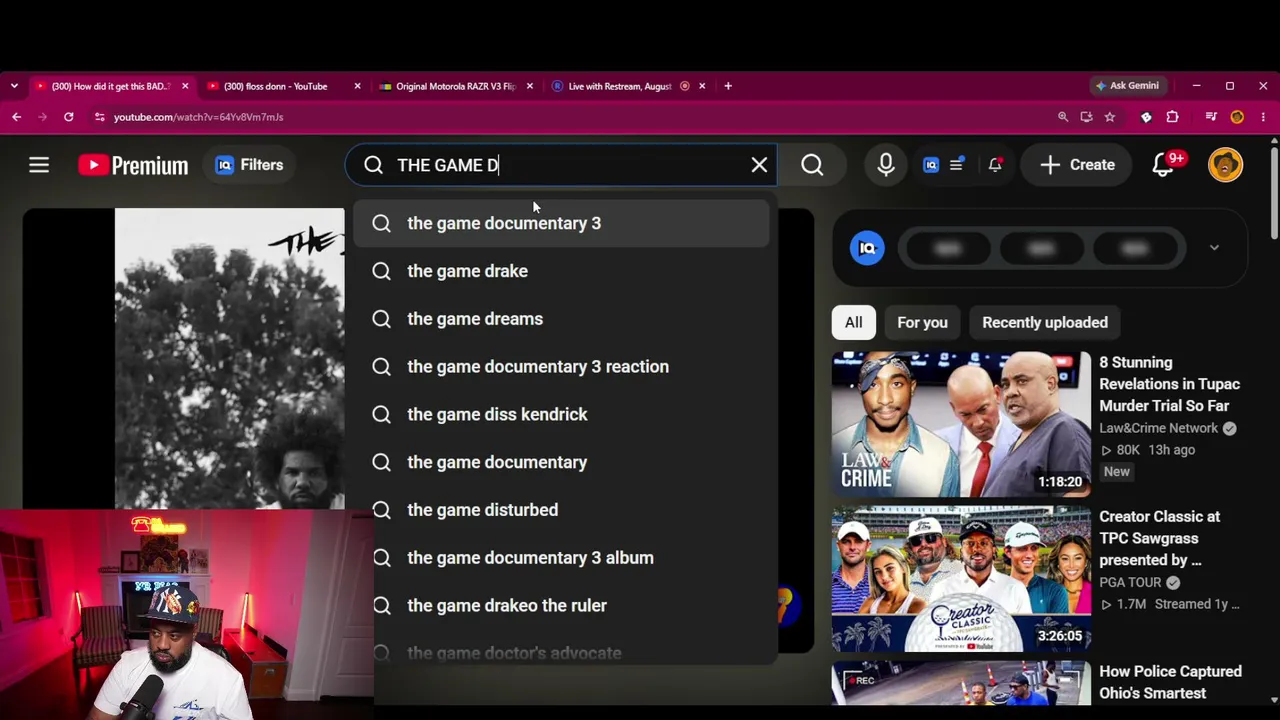This screenshot has height=720, width=1280.
Task: Open the Create upload menu
Action: pyautogui.click(x=1077, y=165)
